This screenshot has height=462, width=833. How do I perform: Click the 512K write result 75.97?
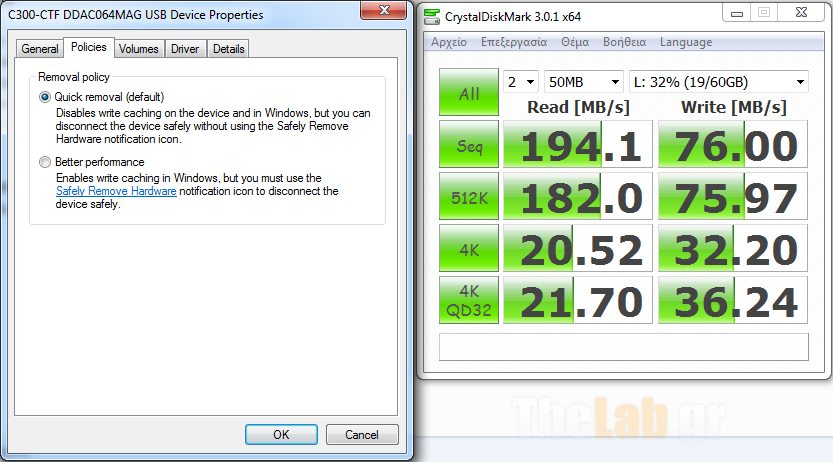tap(733, 196)
